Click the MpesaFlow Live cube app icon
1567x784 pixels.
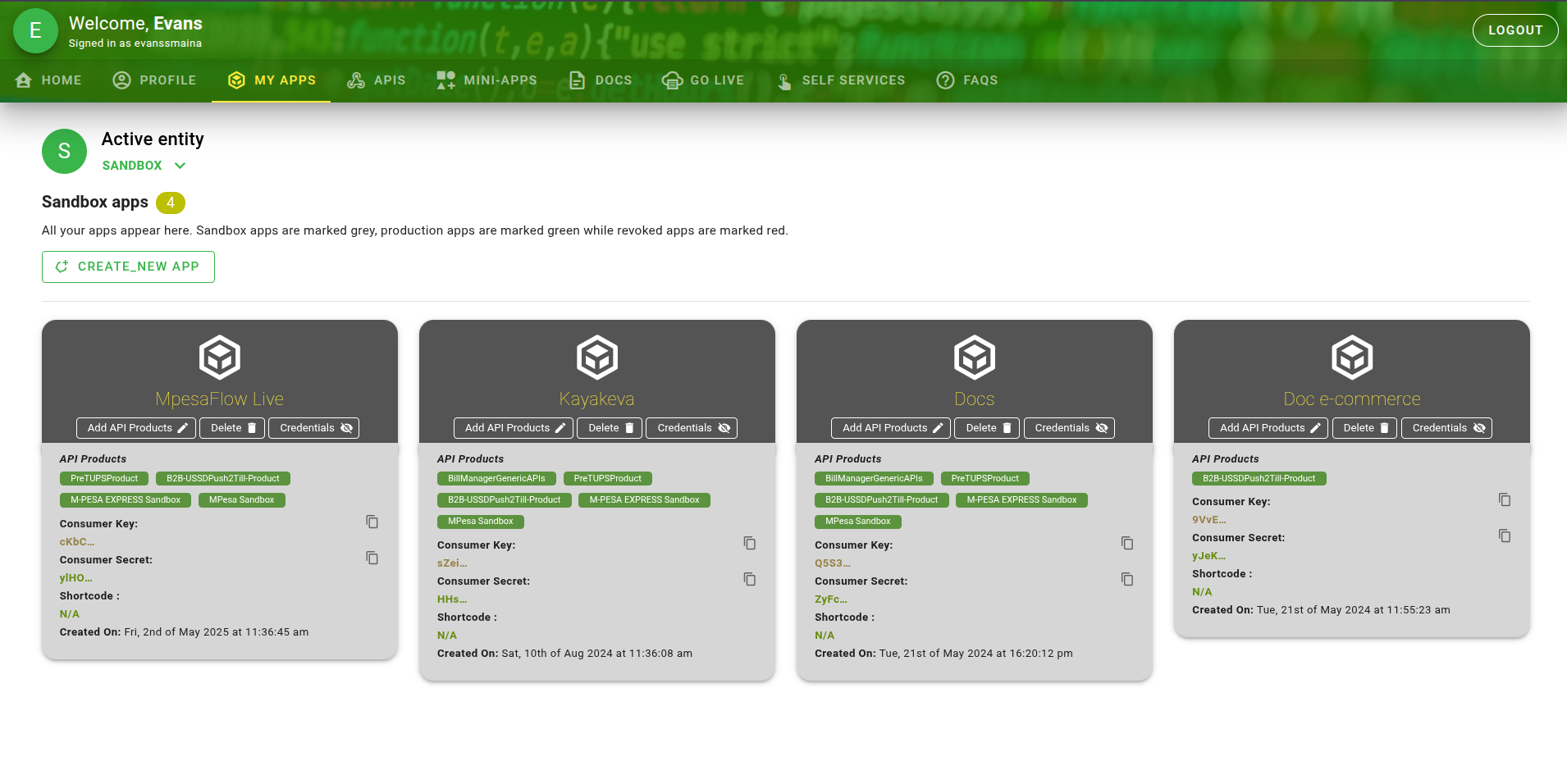tap(220, 358)
